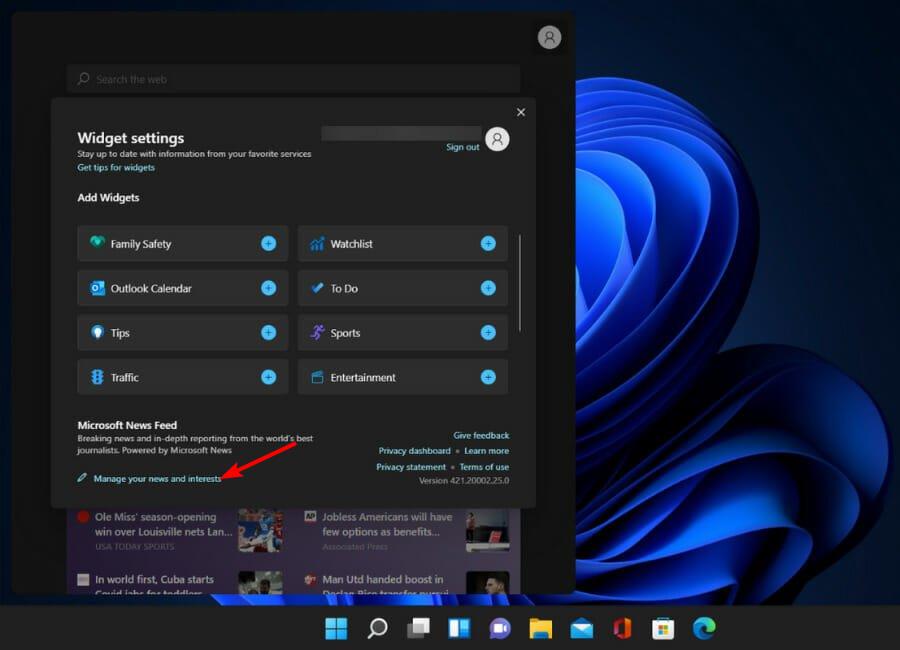This screenshot has width=900, height=650.
Task: Add the Watchlist widget
Action: (x=487, y=243)
